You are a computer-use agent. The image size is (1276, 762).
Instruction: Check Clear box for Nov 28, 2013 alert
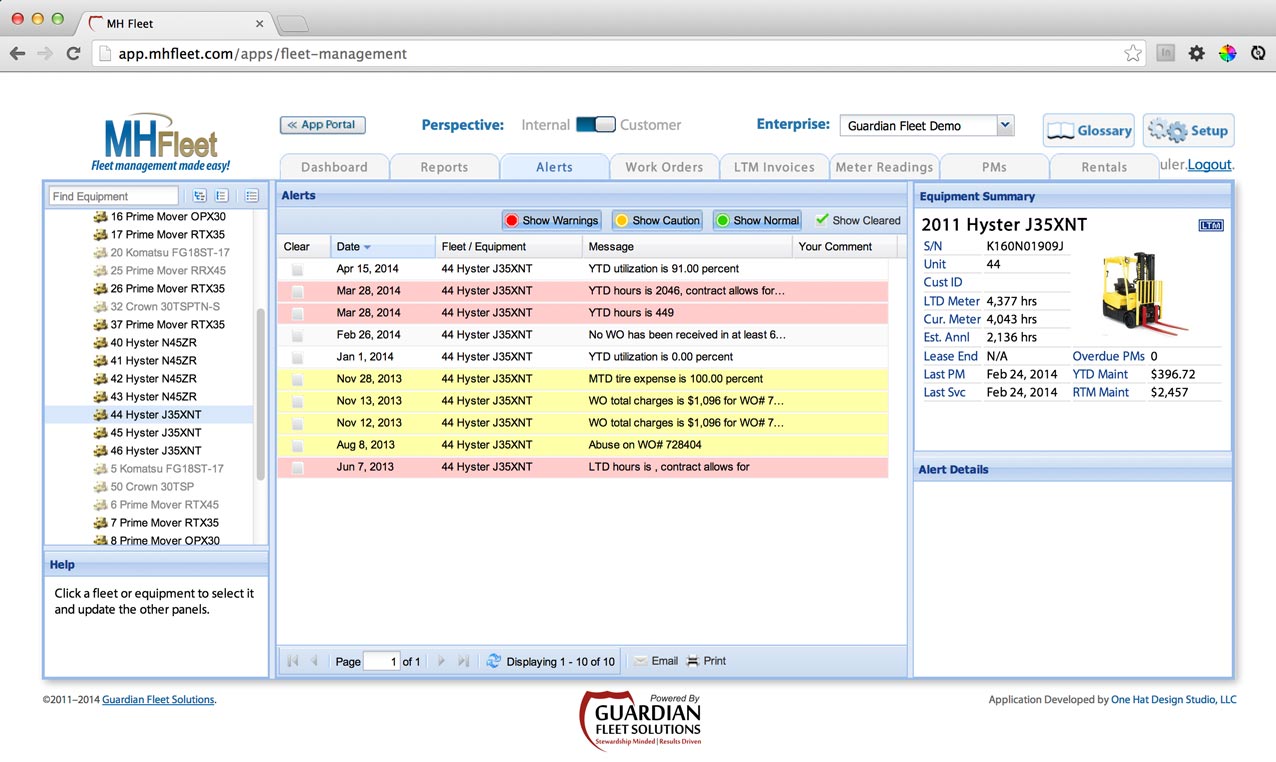tap(297, 379)
